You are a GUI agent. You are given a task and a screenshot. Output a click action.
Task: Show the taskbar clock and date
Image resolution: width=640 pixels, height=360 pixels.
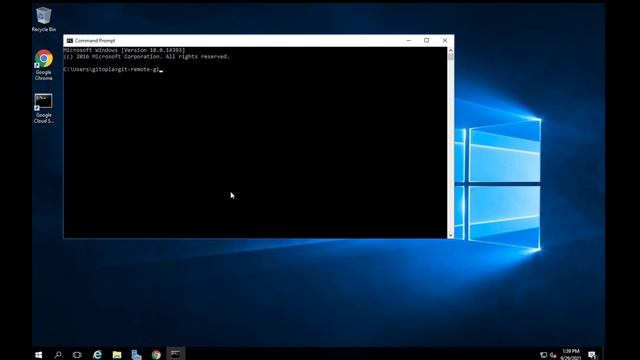click(571, 354)
